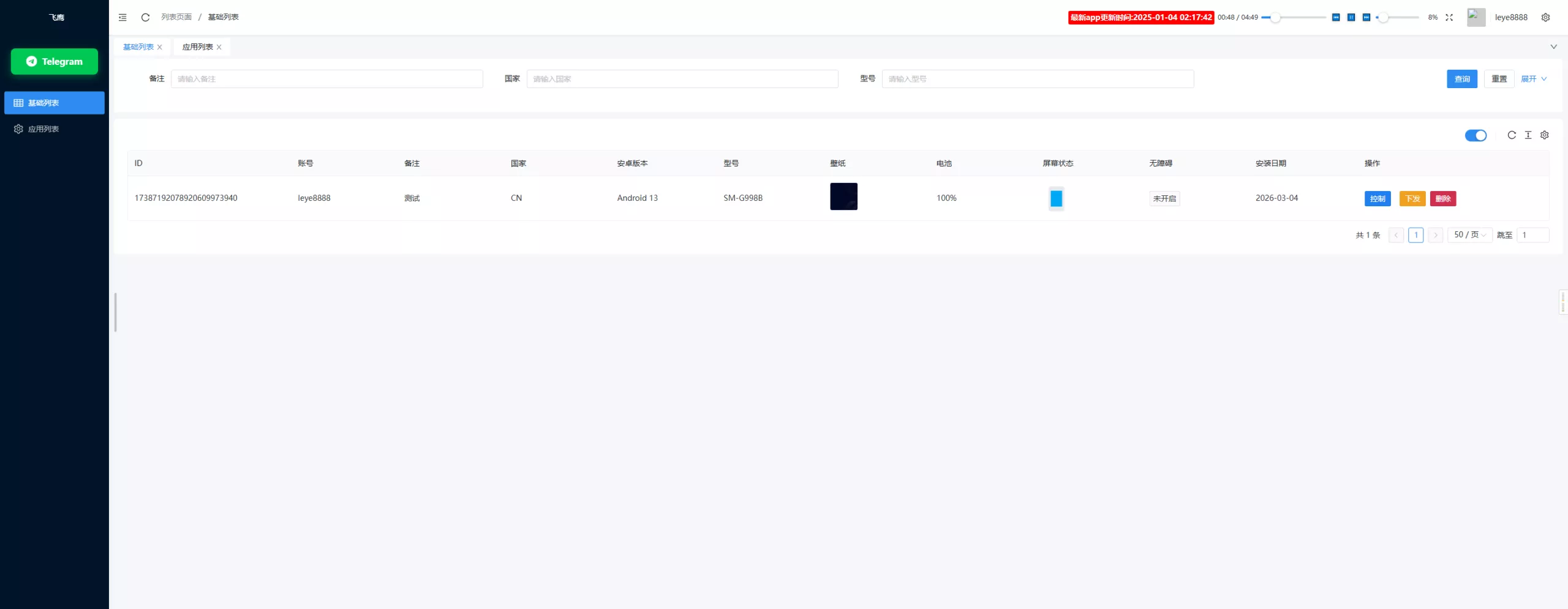Open header settings gear icon
Screen dimensions: 1568x609
1545,17
